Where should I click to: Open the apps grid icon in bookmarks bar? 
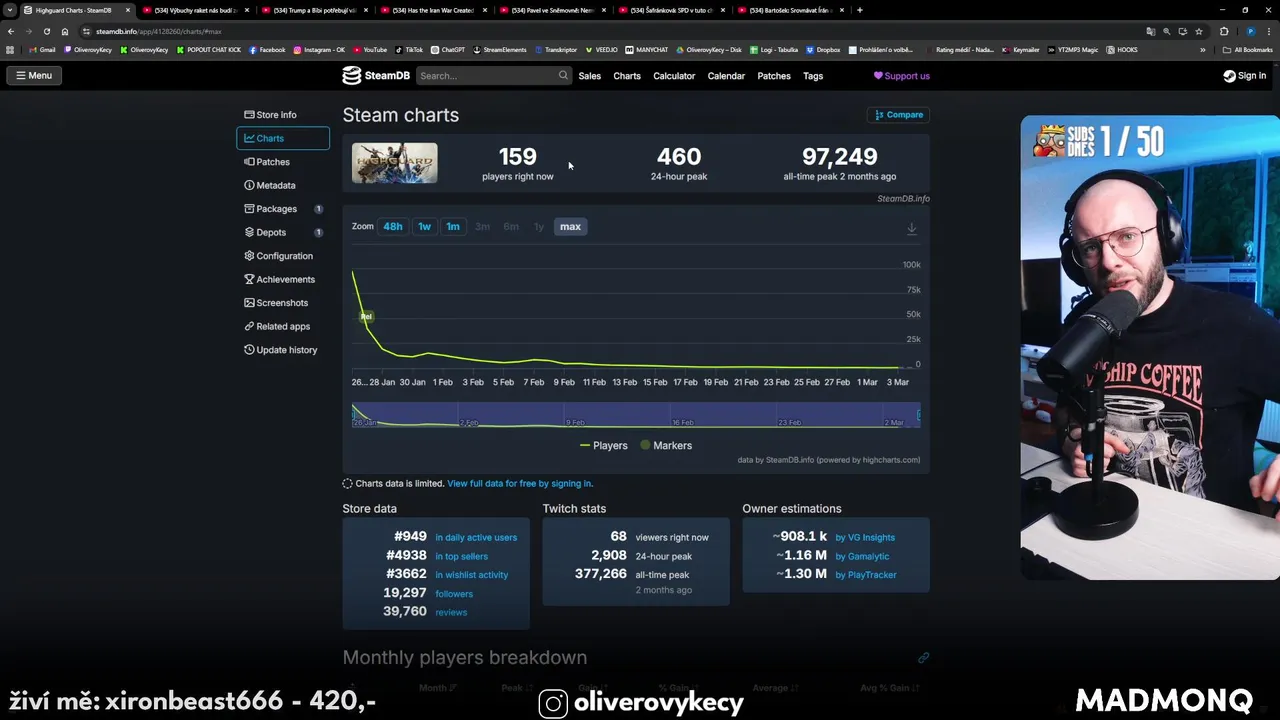[x=11, y=49]
